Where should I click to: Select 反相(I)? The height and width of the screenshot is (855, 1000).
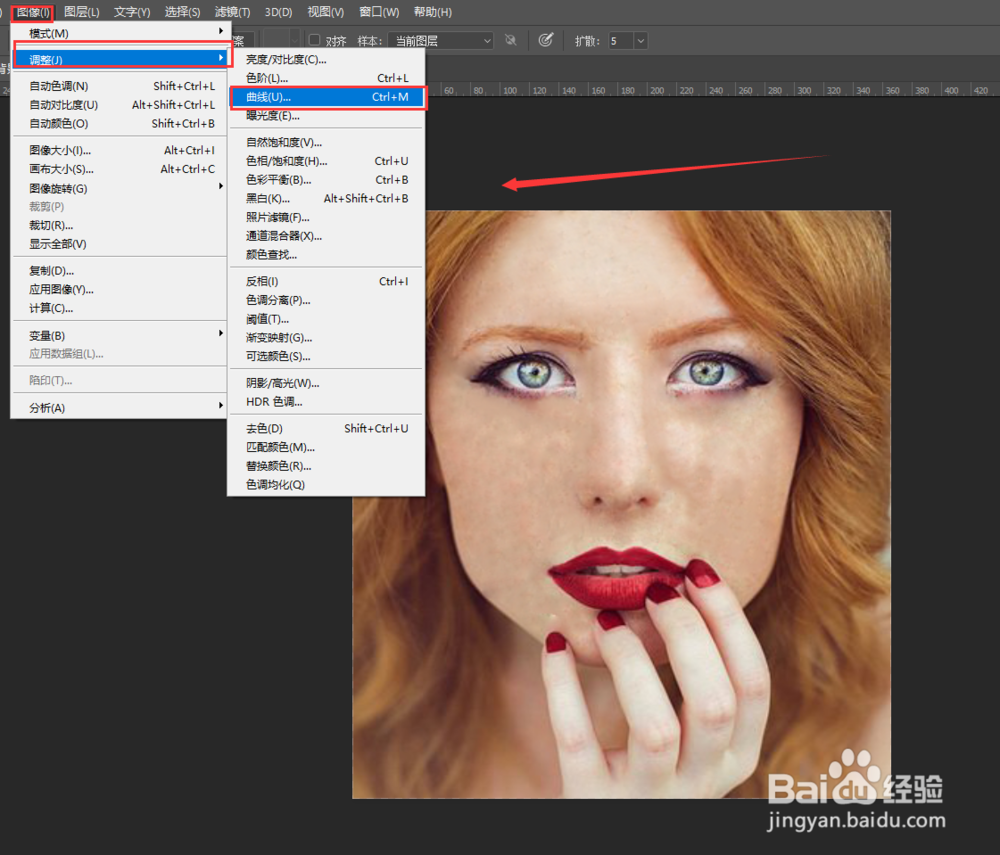[327, 281]
